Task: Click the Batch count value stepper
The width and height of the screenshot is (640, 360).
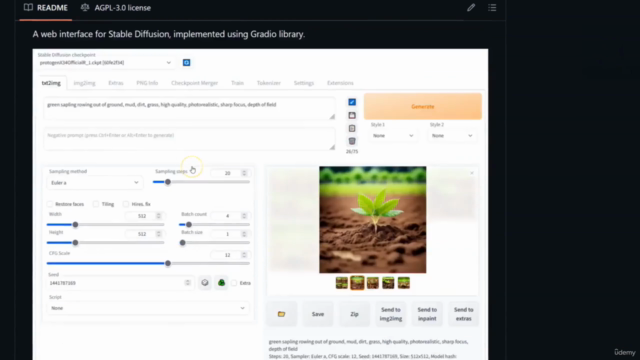Action: pyautogui.click(x=244, y=216)
